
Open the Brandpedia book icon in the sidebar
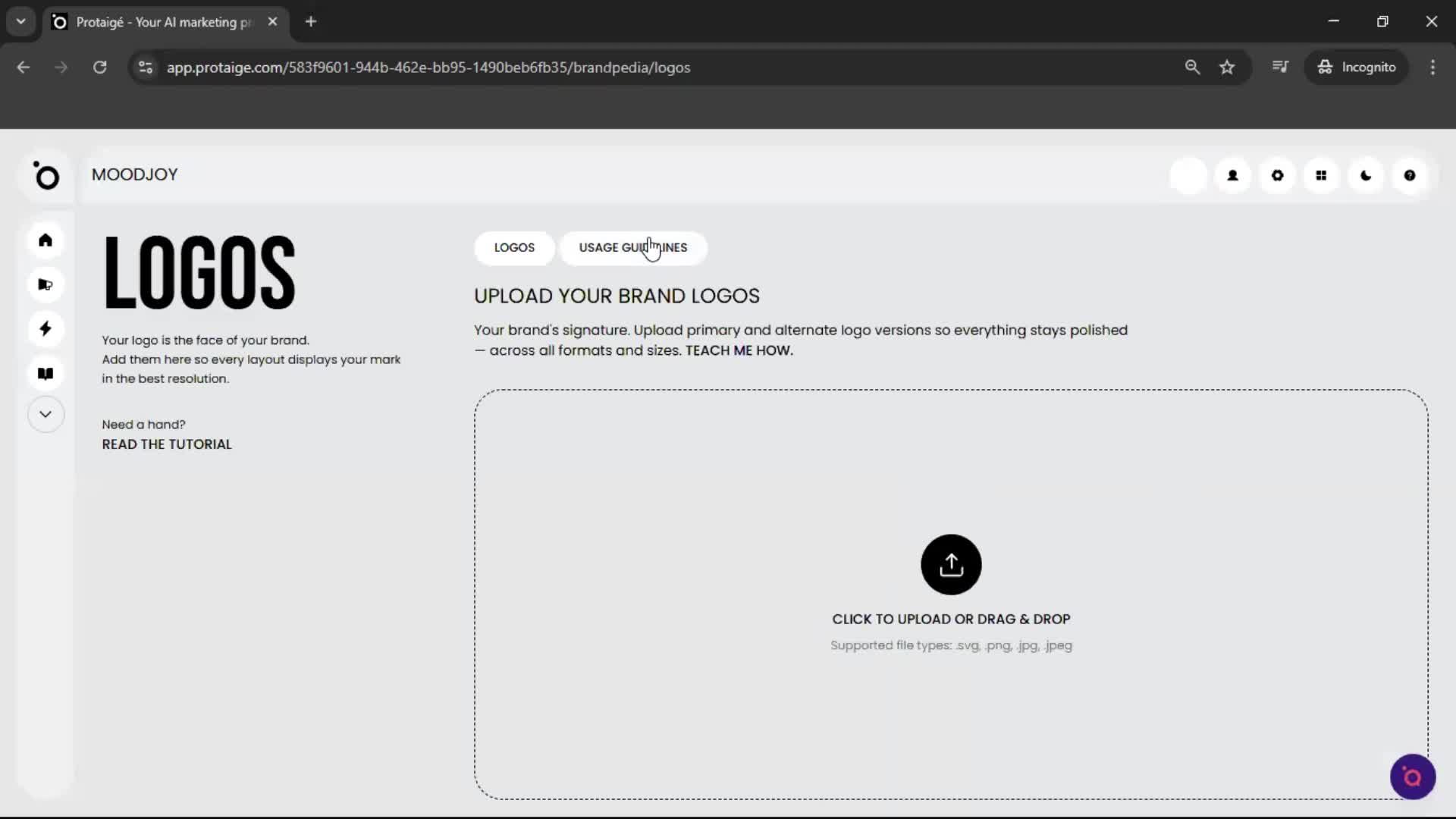(45, 373)
